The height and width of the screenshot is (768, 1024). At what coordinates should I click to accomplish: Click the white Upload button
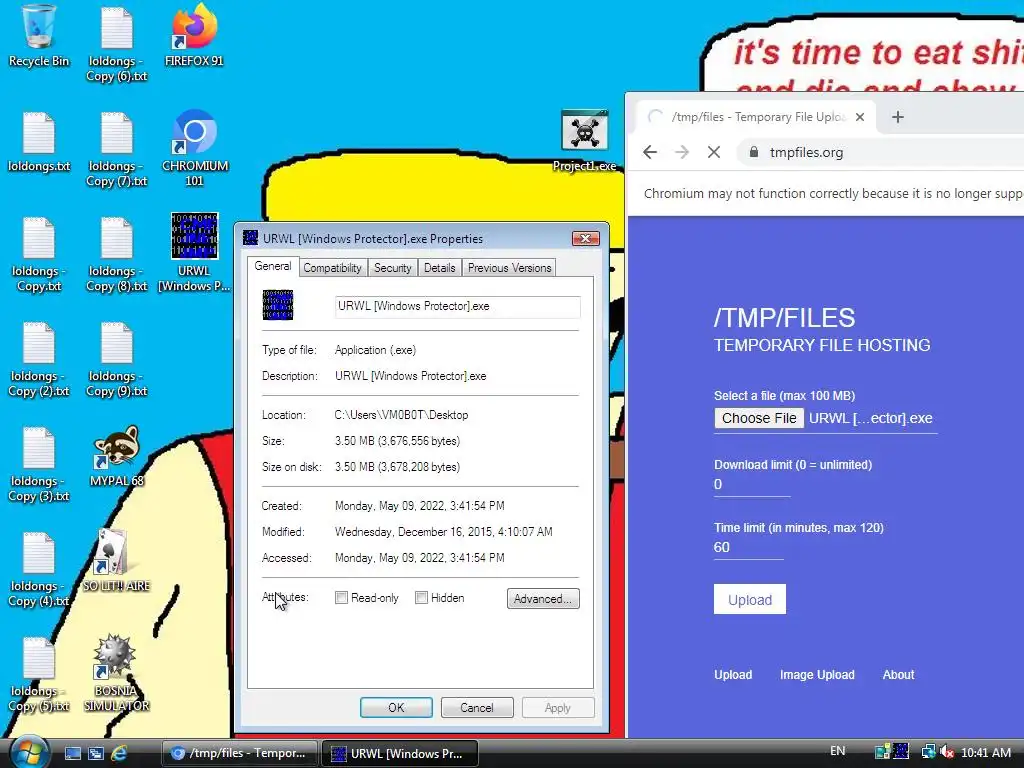(750, 600)
